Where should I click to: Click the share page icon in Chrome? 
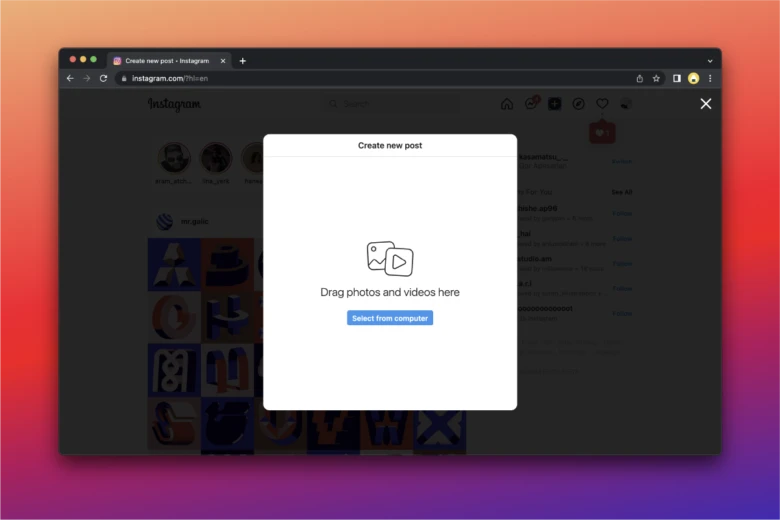click(640, 79)
